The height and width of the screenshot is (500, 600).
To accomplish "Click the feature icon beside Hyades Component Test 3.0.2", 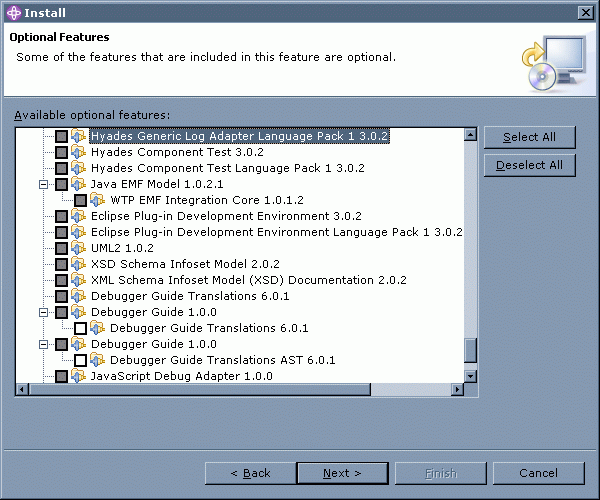I will (78, 152).
